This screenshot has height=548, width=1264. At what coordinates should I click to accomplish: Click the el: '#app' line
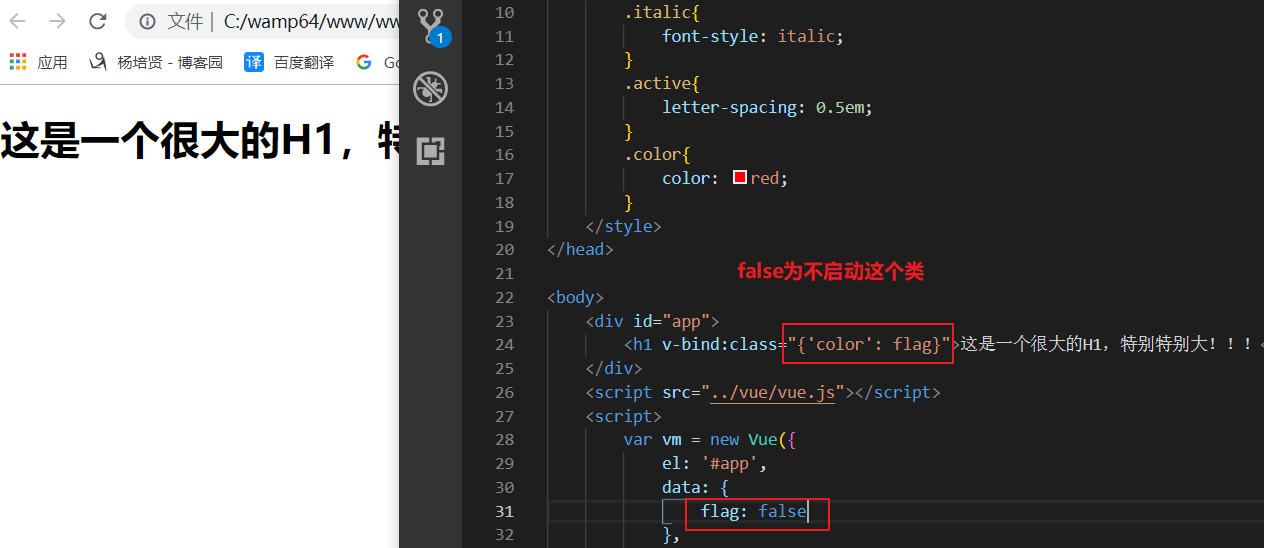pos(714,464)
